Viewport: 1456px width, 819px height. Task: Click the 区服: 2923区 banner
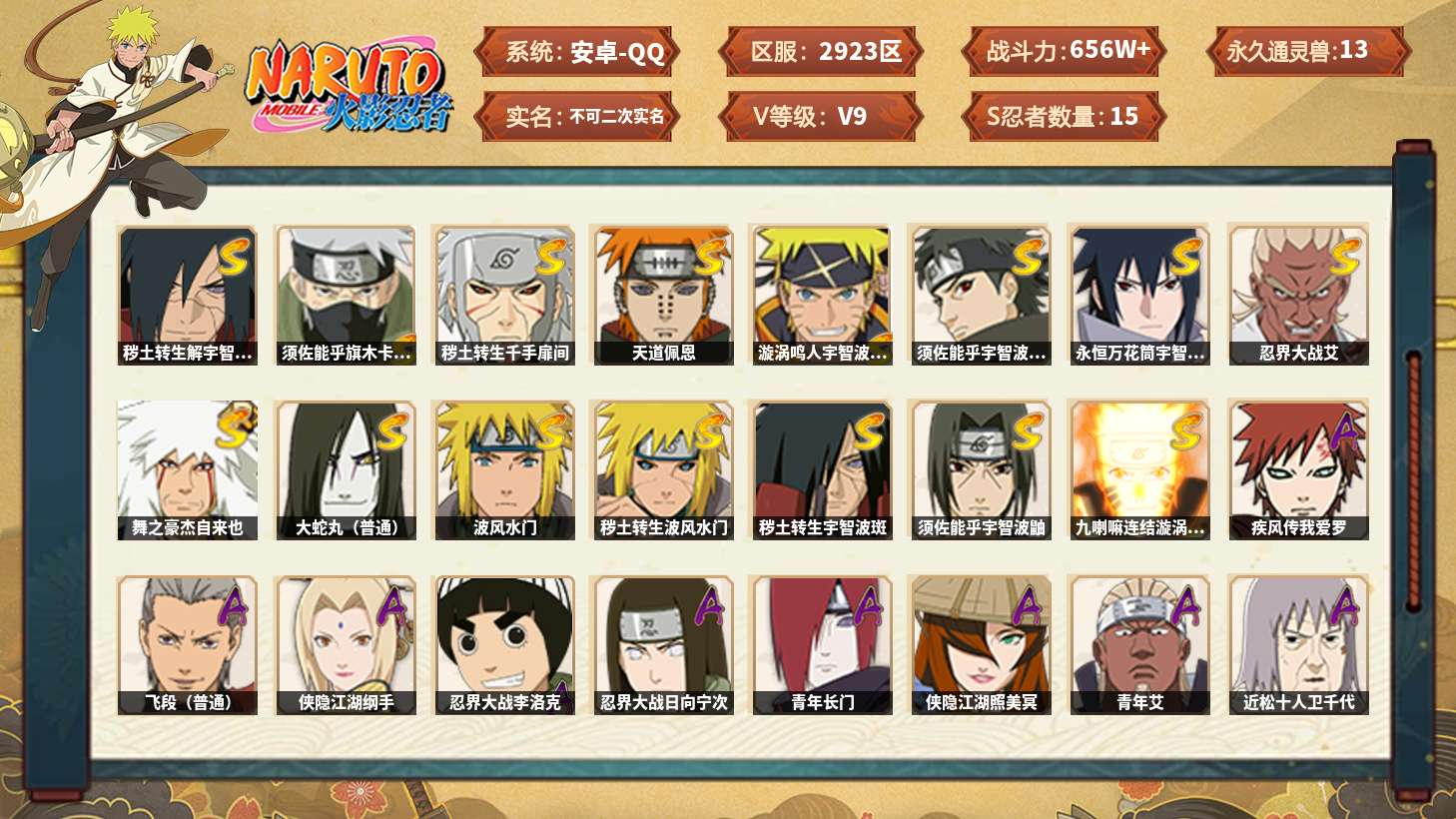pyautogui.click(x=821, y=52)
